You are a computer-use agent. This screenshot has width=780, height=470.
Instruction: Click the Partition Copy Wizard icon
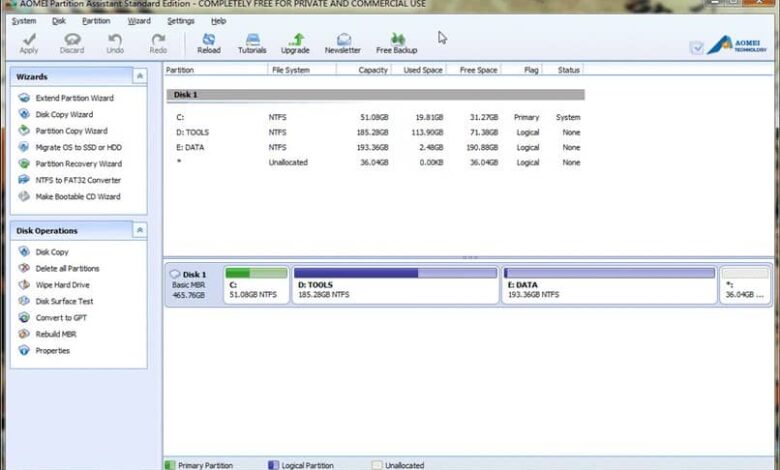coord(24,130)
